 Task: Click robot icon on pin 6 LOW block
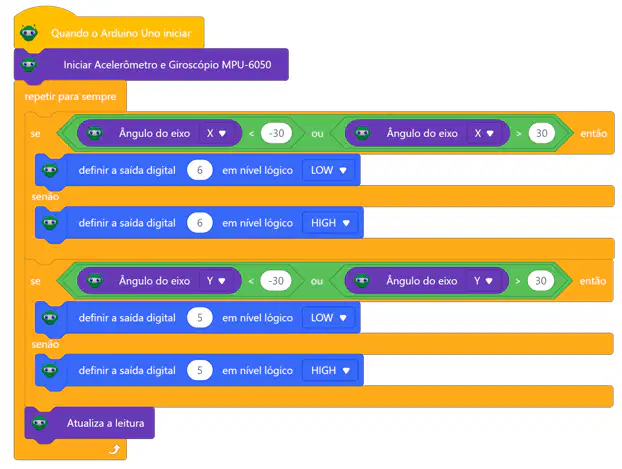click(50, 170)
